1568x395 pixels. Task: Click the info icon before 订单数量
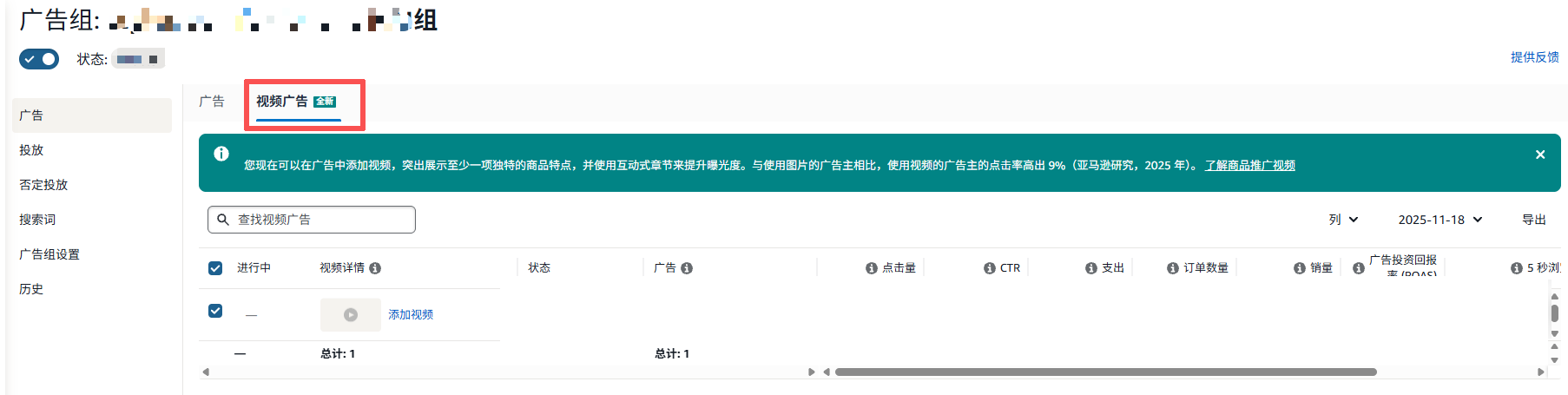(x=1172, y=268)
